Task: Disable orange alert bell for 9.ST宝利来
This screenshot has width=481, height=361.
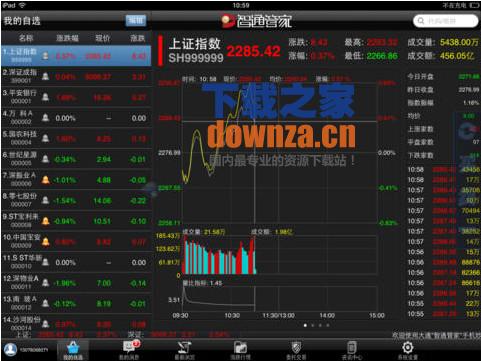Action: 46,221
